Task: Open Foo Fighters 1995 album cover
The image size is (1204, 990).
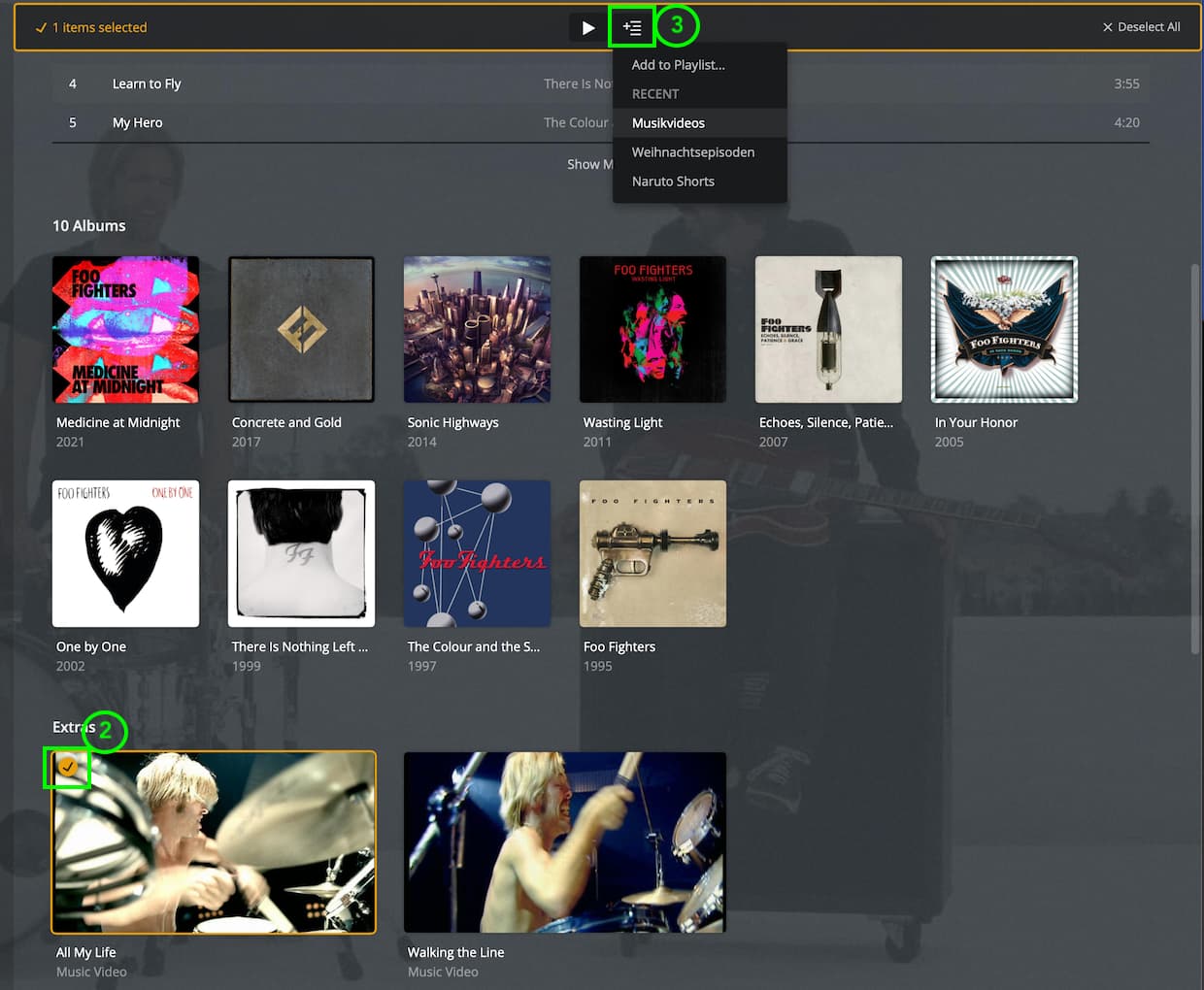Action: tap(652, 553)
